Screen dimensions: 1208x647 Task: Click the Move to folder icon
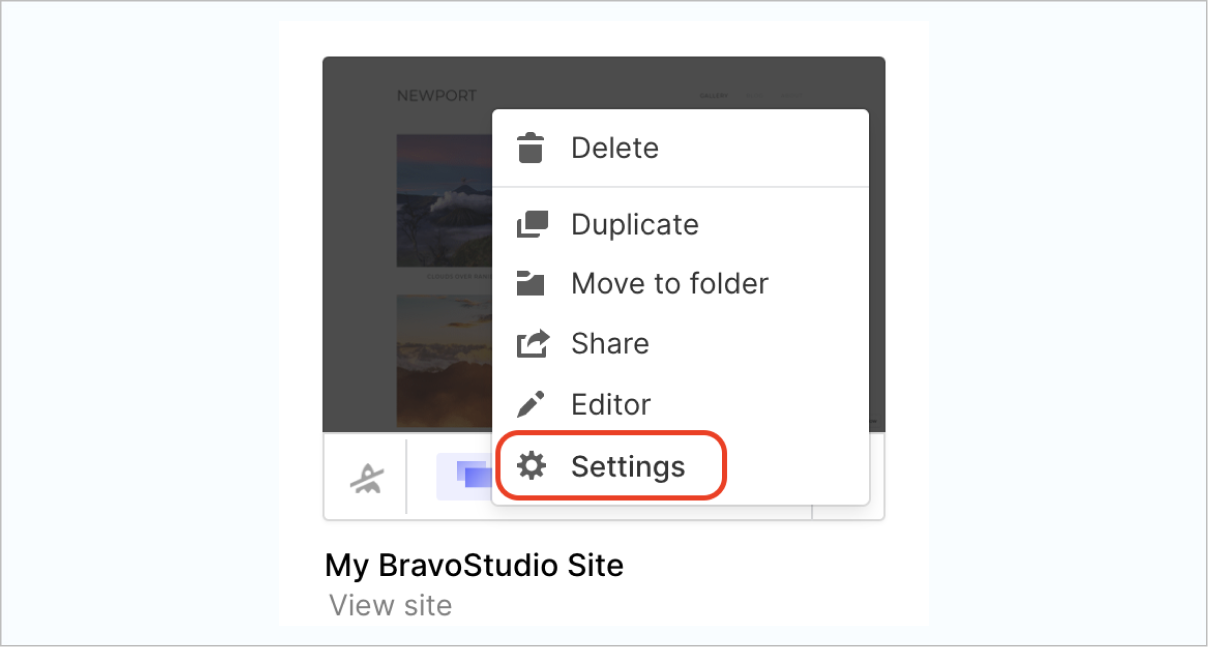click(531, 284)
